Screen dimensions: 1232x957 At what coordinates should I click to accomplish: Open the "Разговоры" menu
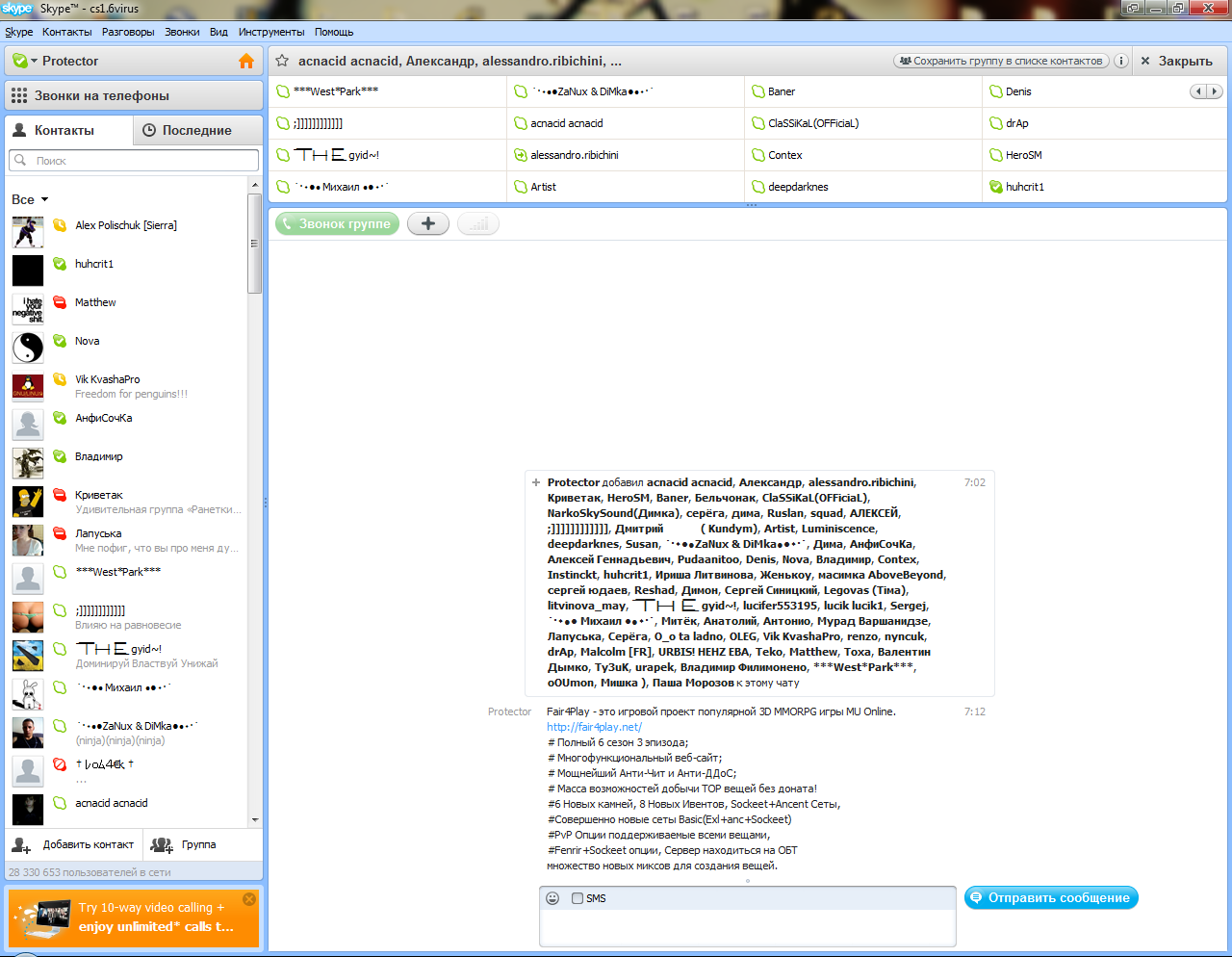[128, 32]
